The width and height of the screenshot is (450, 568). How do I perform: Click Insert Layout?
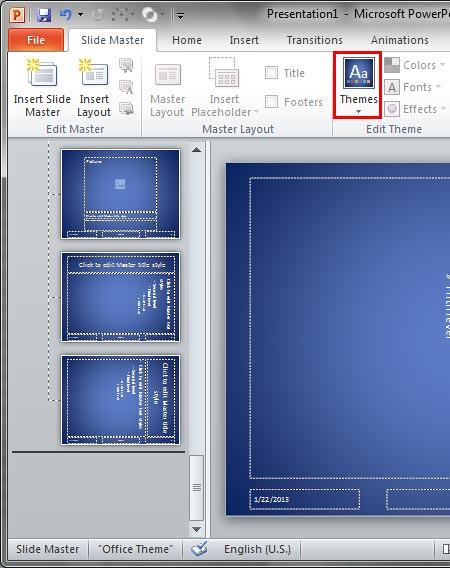(x=94, y=88)
